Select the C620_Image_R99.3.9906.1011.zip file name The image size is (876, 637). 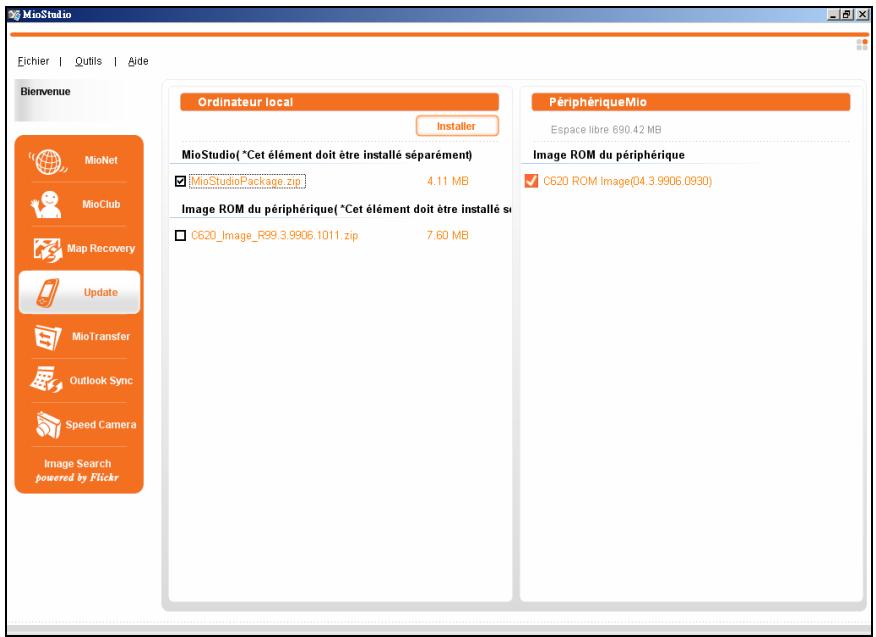coord(274,235)
